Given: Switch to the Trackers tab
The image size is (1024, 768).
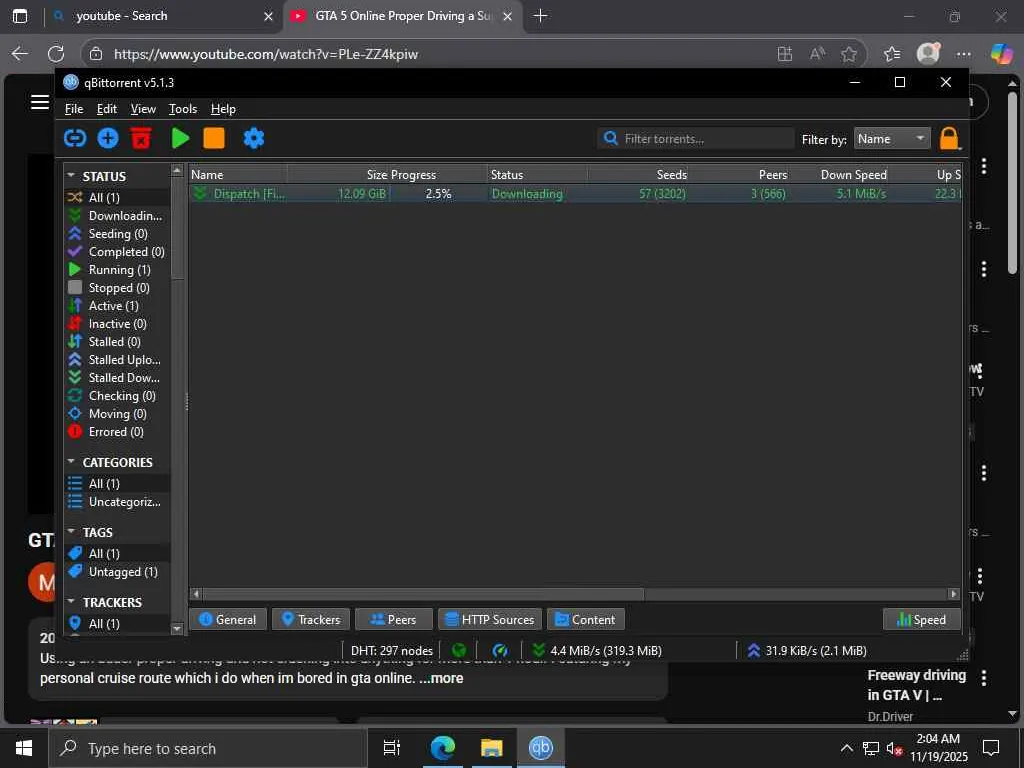Looking at the screenshot, I should 311,620.
